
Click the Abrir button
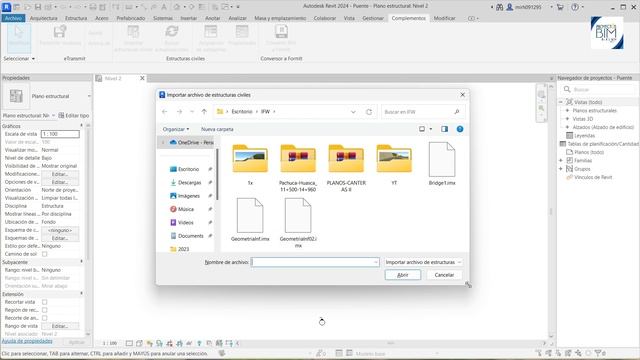[x=403, y=275]
